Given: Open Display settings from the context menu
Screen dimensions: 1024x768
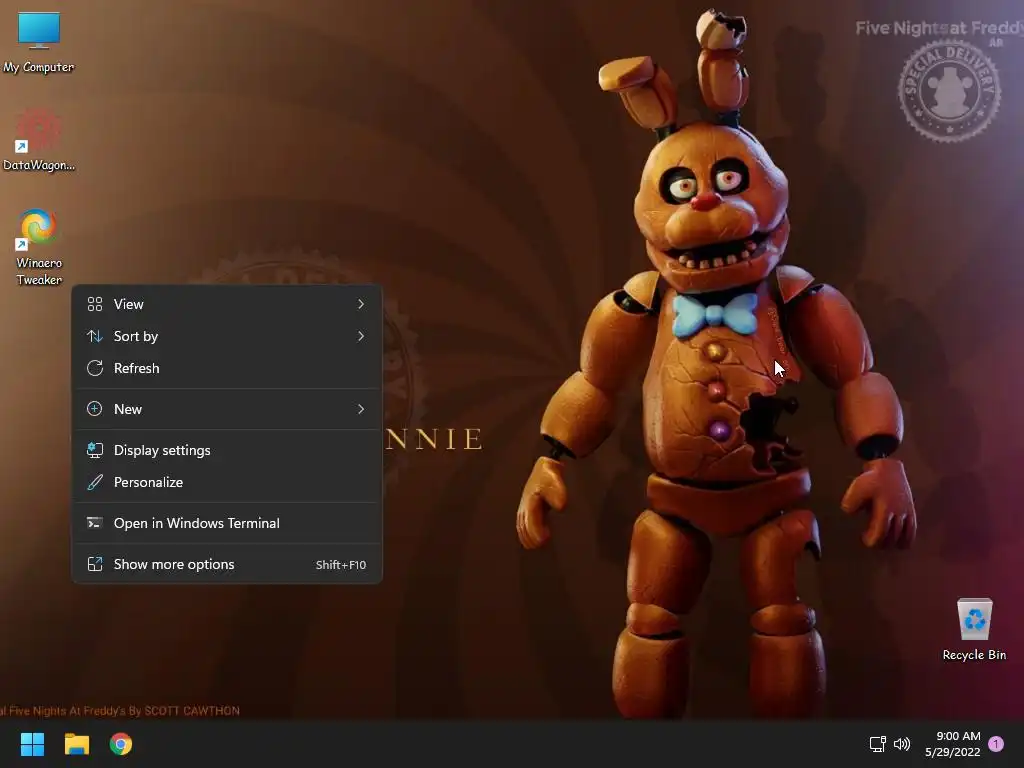Looking at the screenshot, I should [x=227, y=451].
